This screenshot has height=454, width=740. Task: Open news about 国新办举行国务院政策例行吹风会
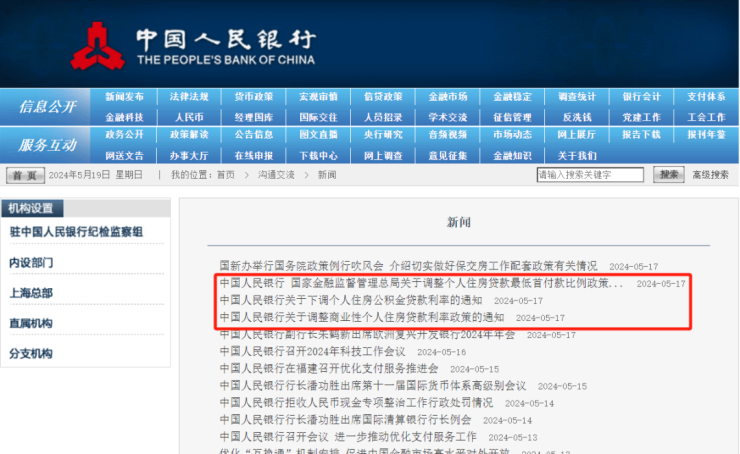click(x=408, y=266)
